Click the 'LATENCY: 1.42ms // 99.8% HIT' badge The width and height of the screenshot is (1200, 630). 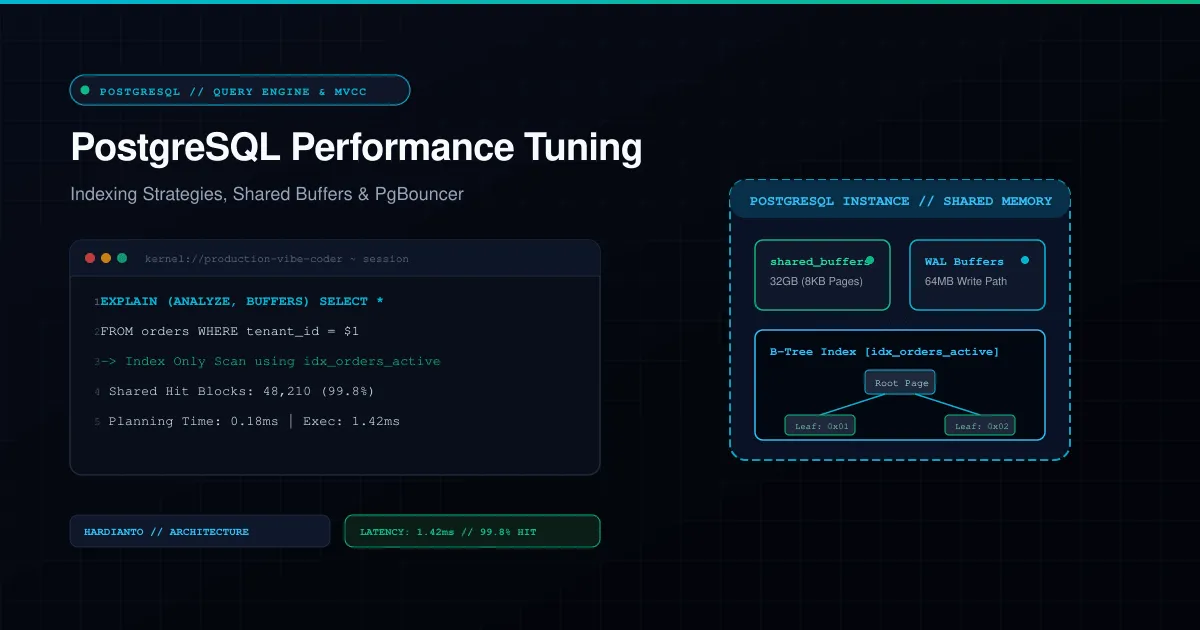(472, 531)
